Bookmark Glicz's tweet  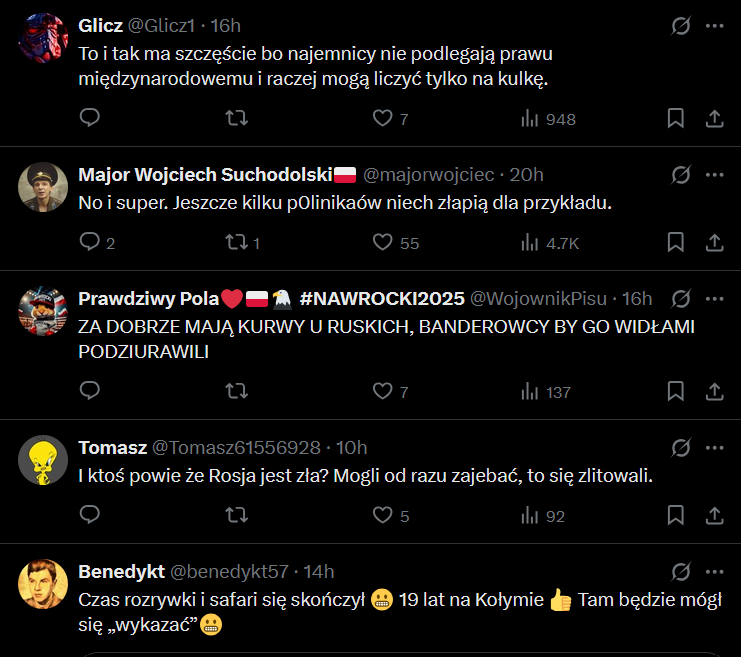(675, 118)
